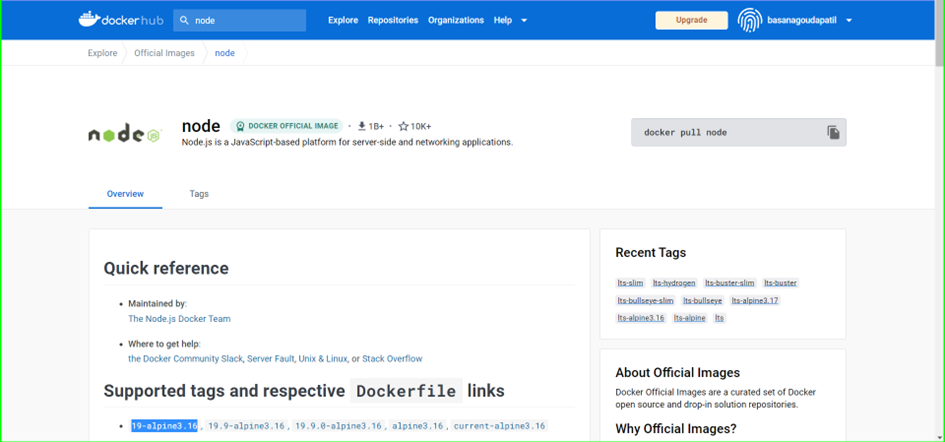Viewport: 945px width, 442px height.
Task: Click the 19.9-alpine3.16 tag link
Action: pos(245,426)
